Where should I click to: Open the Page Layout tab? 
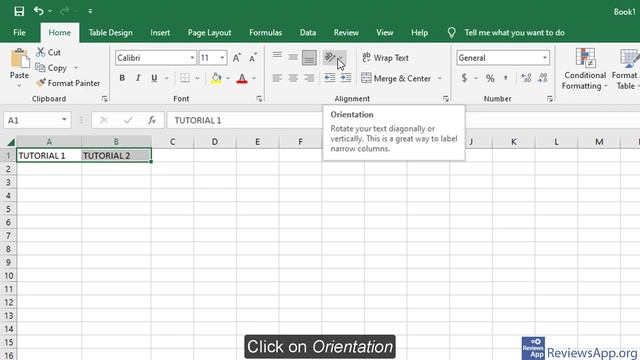(209, 33)
